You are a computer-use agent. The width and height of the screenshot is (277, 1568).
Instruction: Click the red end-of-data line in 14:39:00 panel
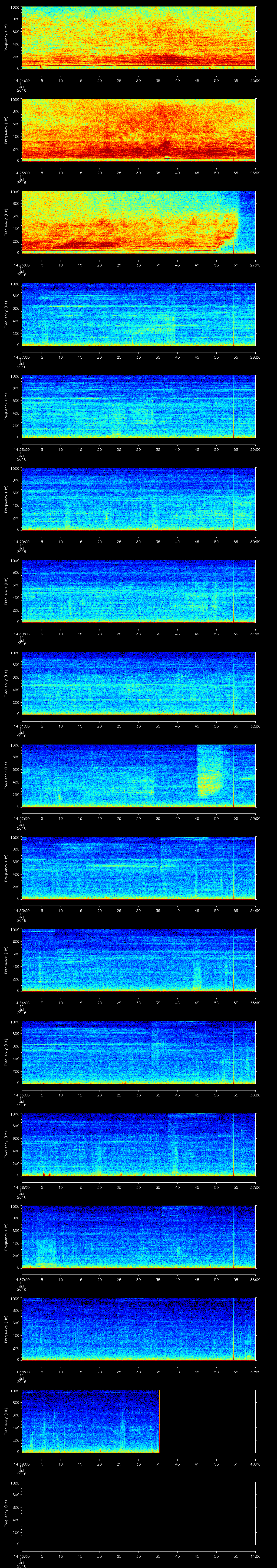[x=160, y=1421]
